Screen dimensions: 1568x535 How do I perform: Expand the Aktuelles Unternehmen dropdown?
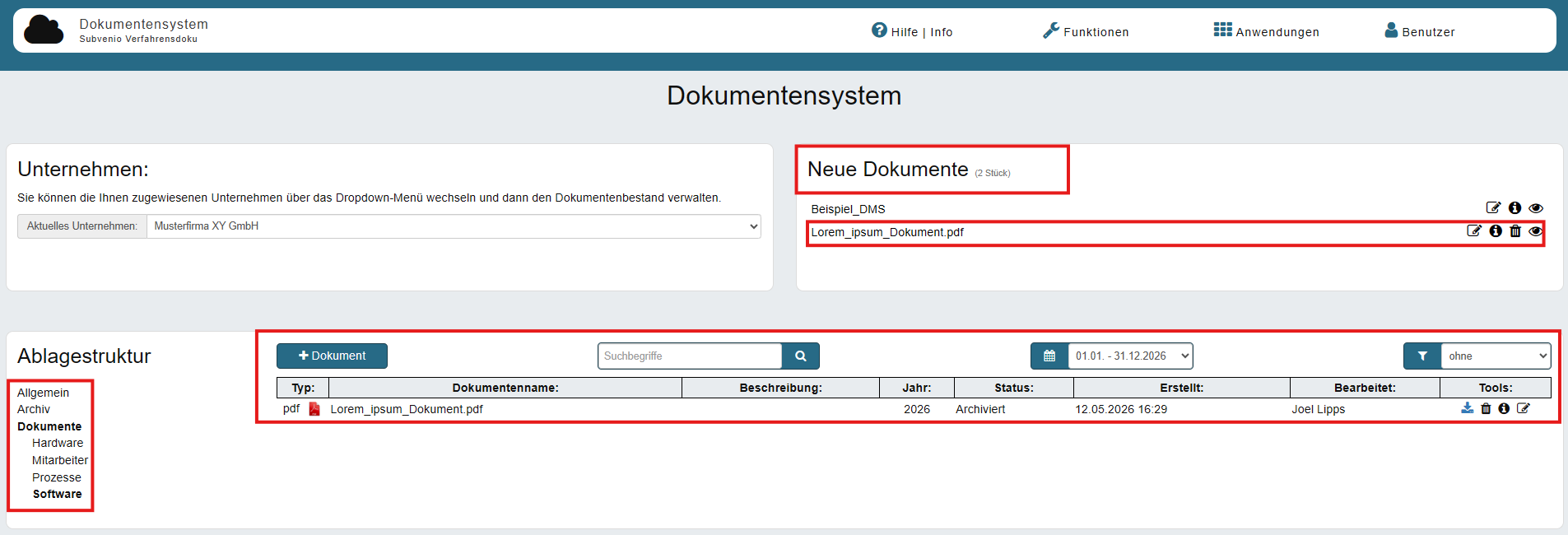click(x=454, y=226)
